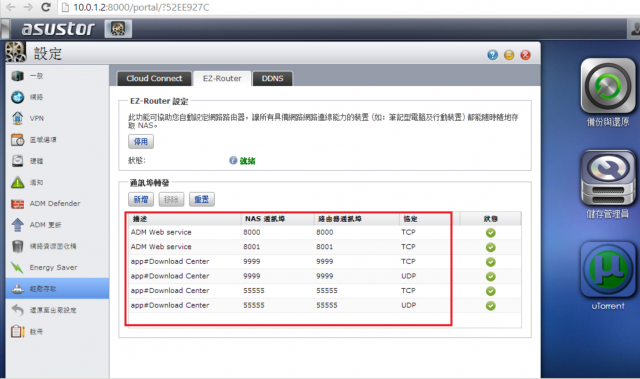Open the 網路 network settings icon
This screenshot has width=640, height=379.
click(17, 97)
